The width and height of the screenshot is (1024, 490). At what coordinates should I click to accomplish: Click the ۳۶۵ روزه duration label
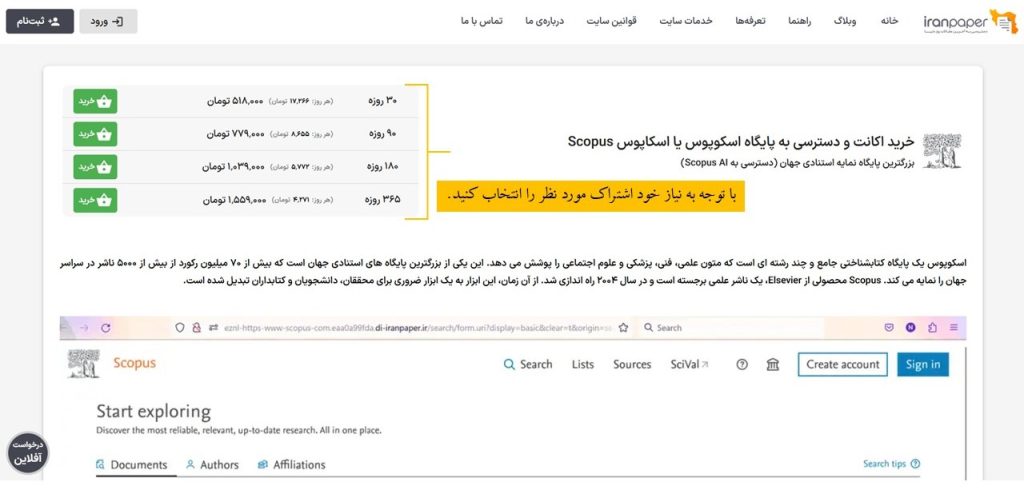pos(382,200)
